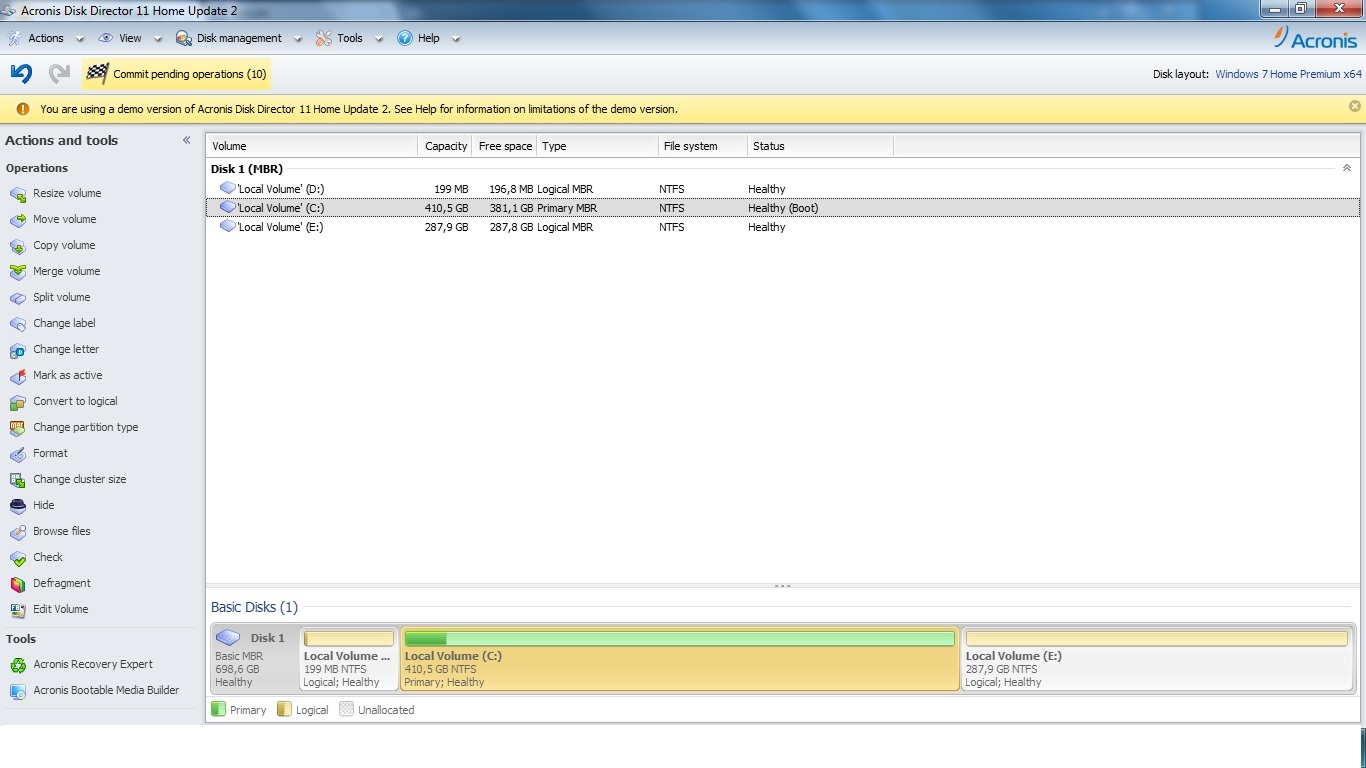Collapse the Disk 1 (MBR) group

(x=1346, y=168)
